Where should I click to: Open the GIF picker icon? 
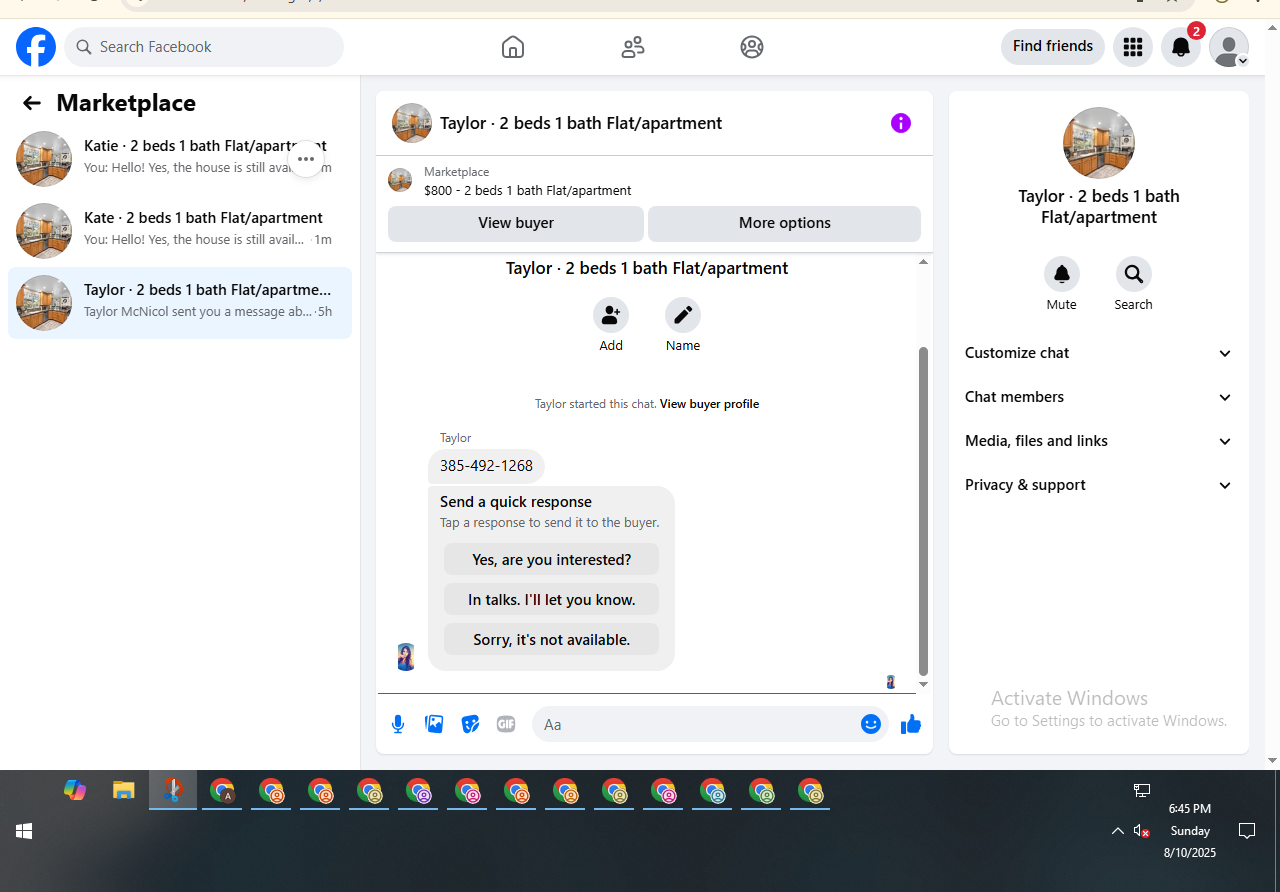point(506,725)
